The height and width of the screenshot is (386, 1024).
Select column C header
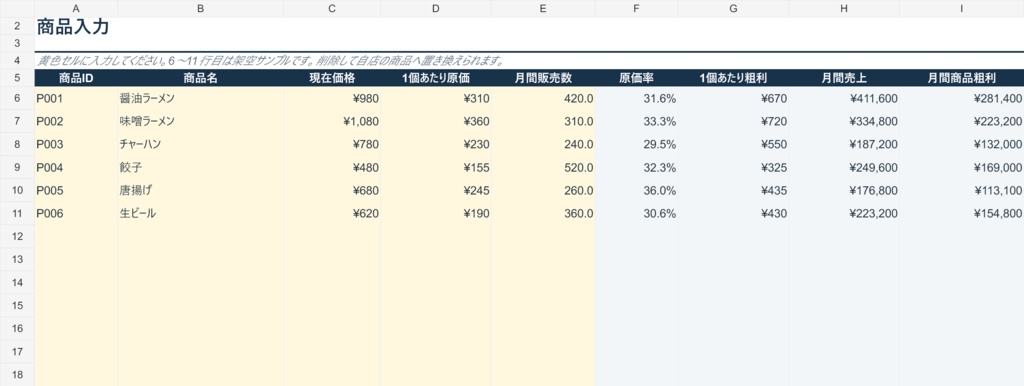tap(332, 8)
